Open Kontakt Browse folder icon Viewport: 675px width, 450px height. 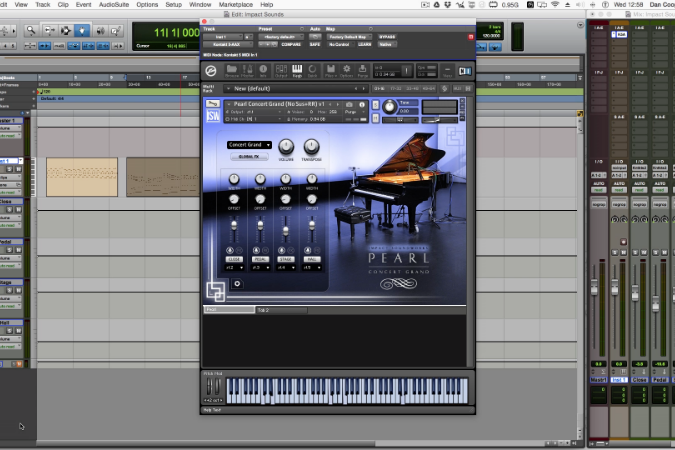232,71
